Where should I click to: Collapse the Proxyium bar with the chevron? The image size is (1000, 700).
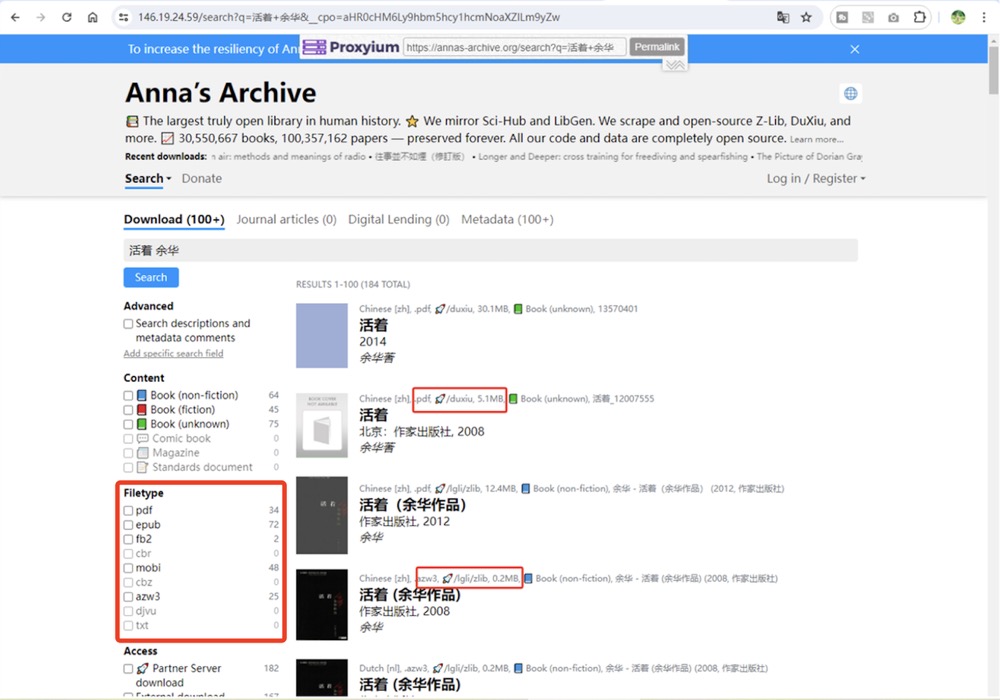coord(675,65)
